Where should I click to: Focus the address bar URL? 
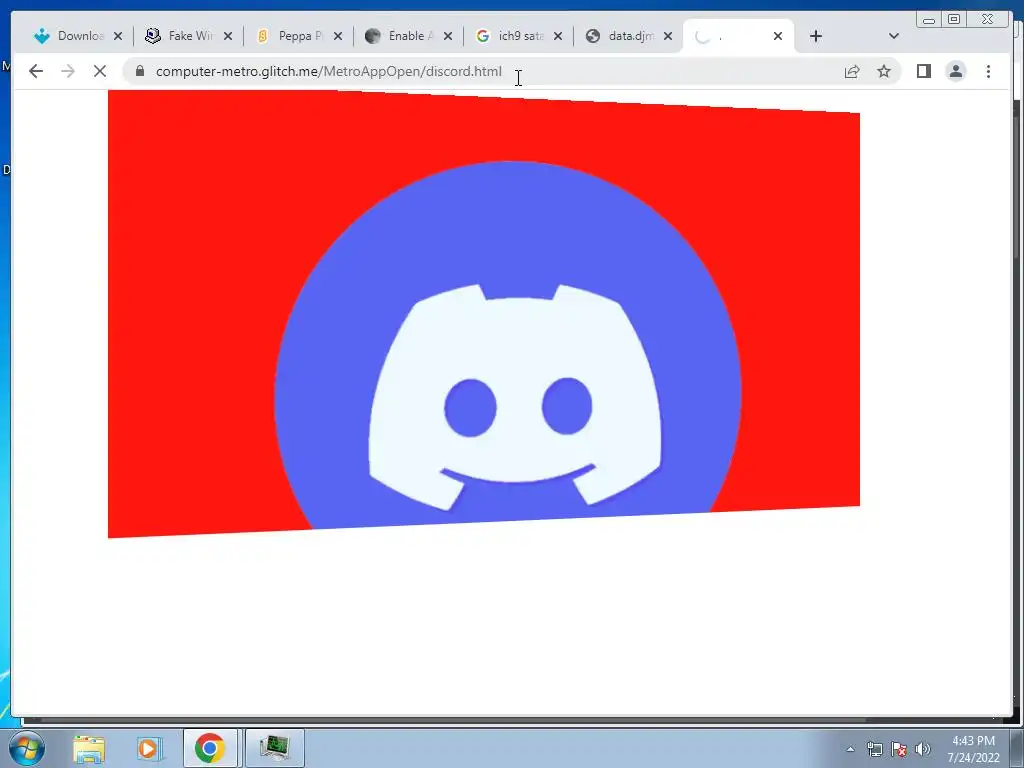click(328, 71)
